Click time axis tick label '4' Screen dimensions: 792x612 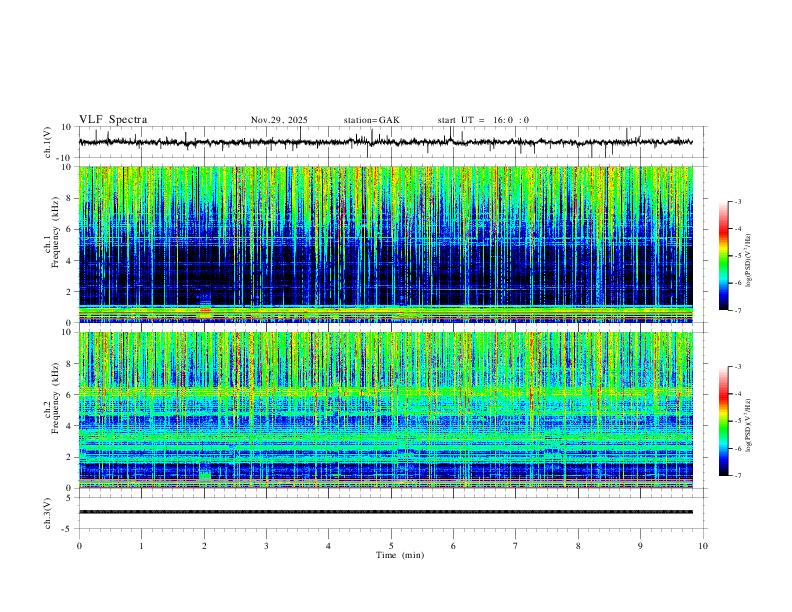point(328,546)
